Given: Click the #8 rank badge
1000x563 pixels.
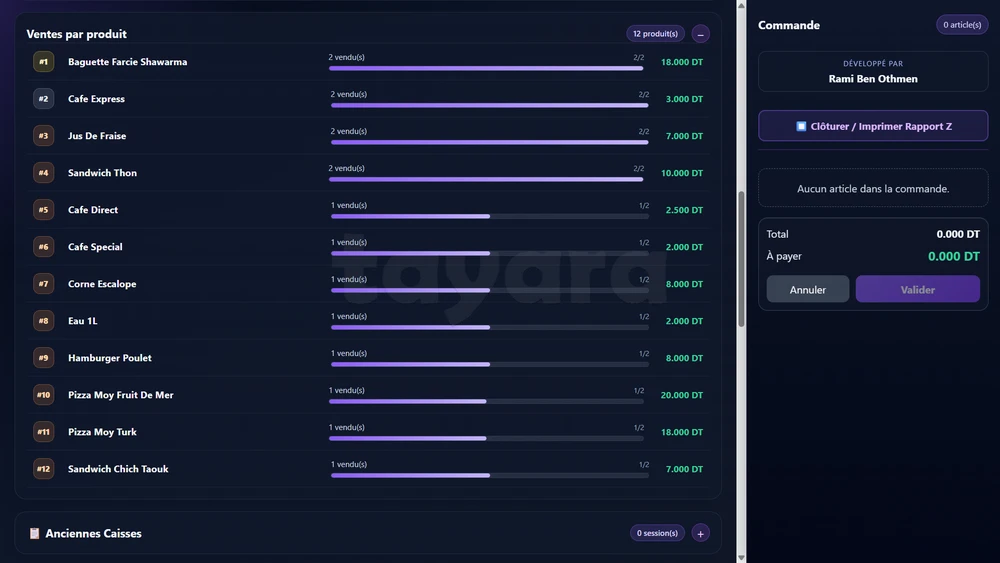Looking at the screenshot, I should [x=43, y=321].
